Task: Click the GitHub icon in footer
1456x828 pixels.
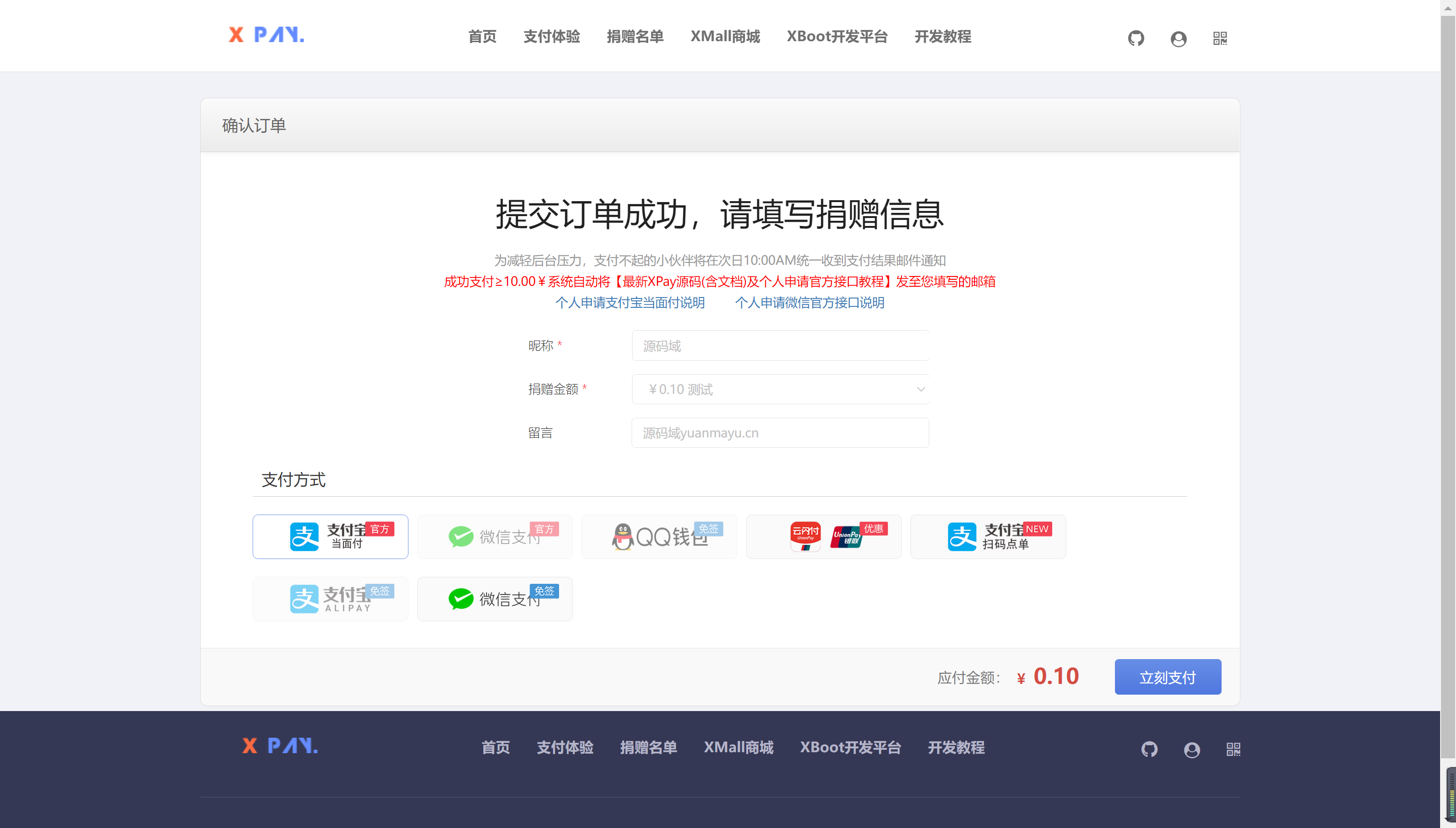Action: [1149, 749]
